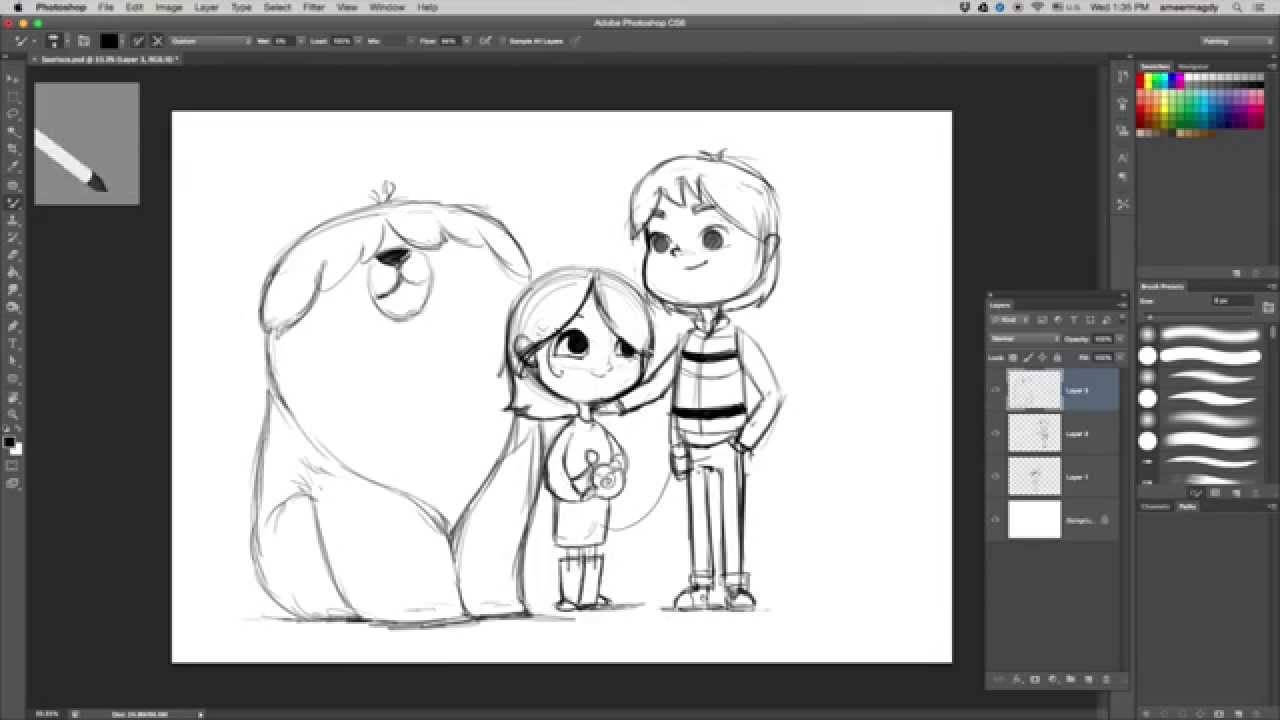The image size is (1280, 720).
Task: Open the Filter menu
Action: 313,7
